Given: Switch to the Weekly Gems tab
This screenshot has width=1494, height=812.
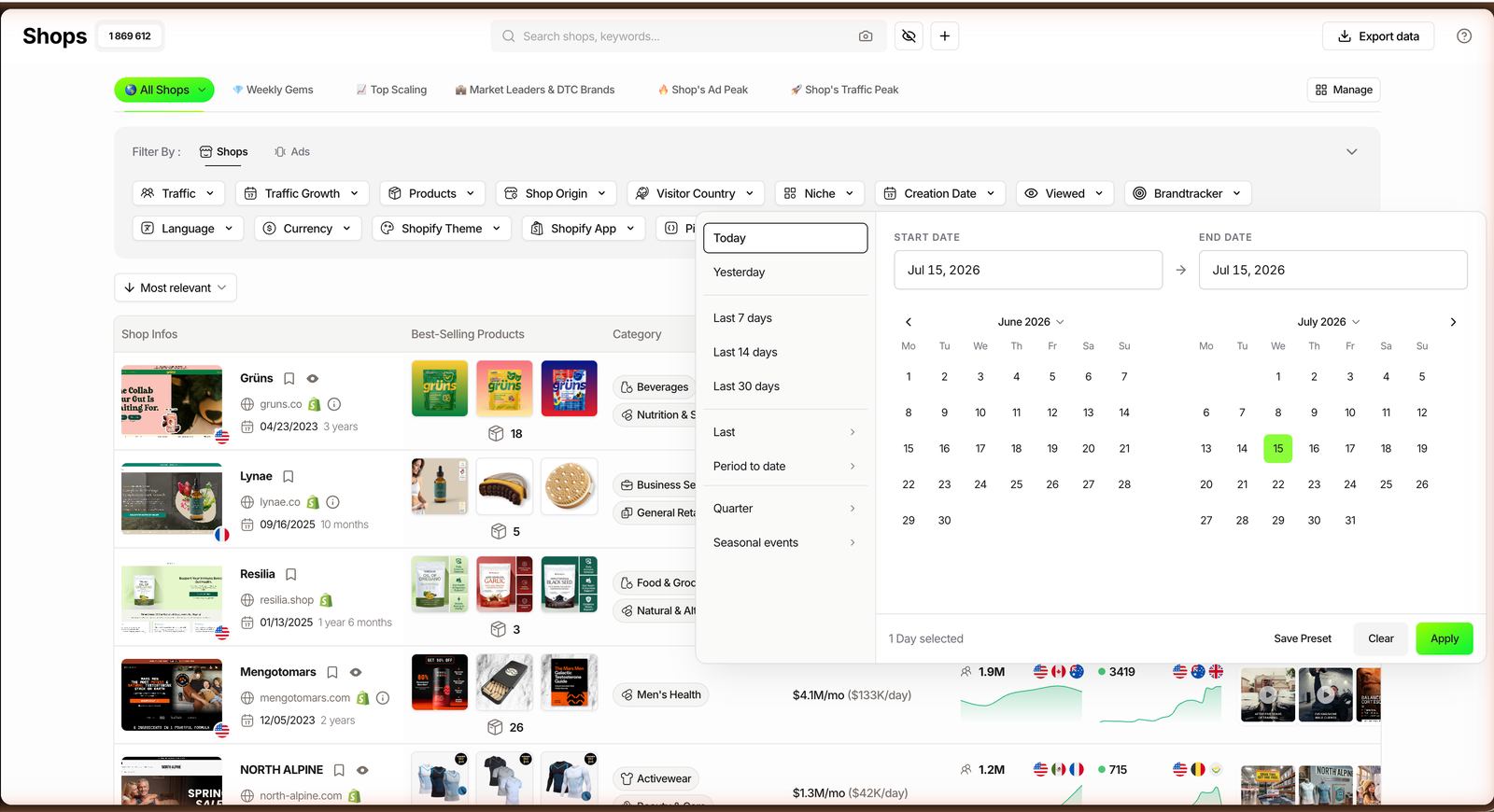Looking at the screenshot, I should (x=273, y=90).
